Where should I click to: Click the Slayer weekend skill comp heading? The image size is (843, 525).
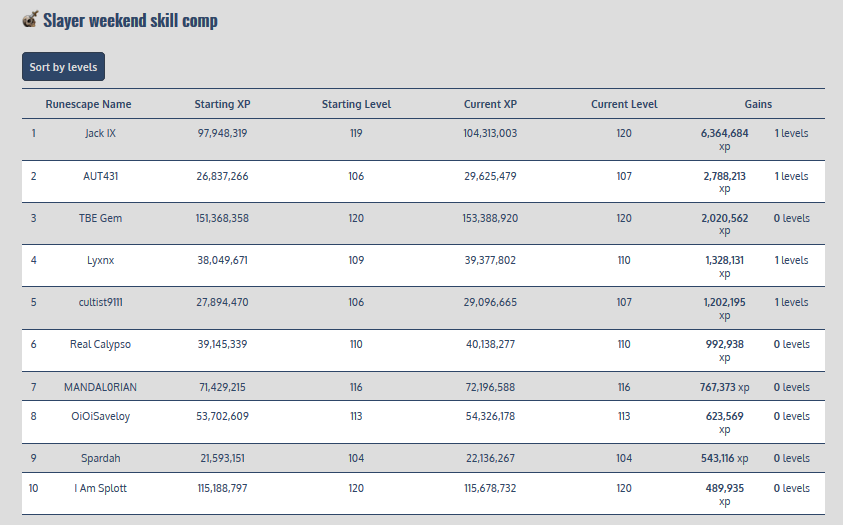[130, 20]
